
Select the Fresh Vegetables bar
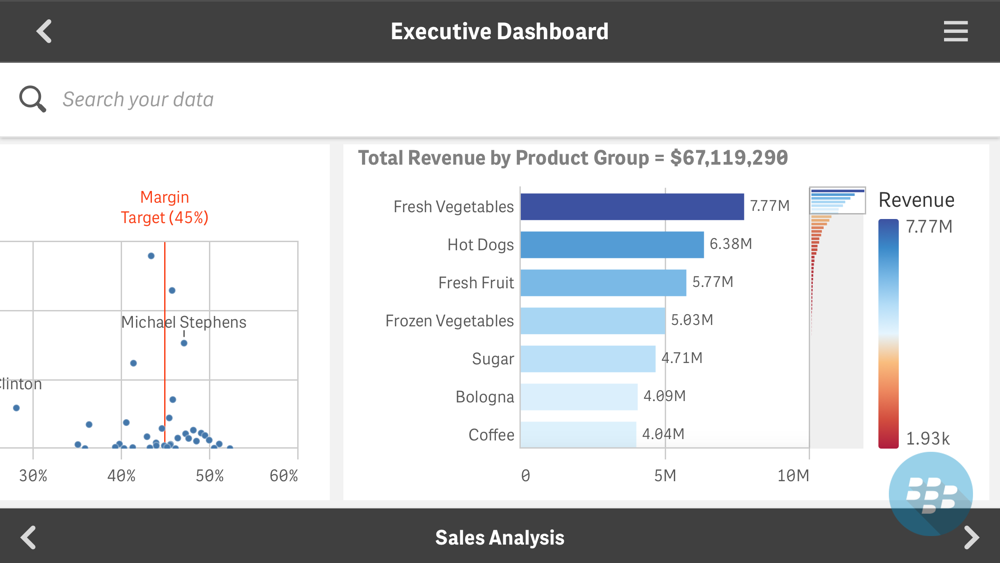click(x=632, y=207)
